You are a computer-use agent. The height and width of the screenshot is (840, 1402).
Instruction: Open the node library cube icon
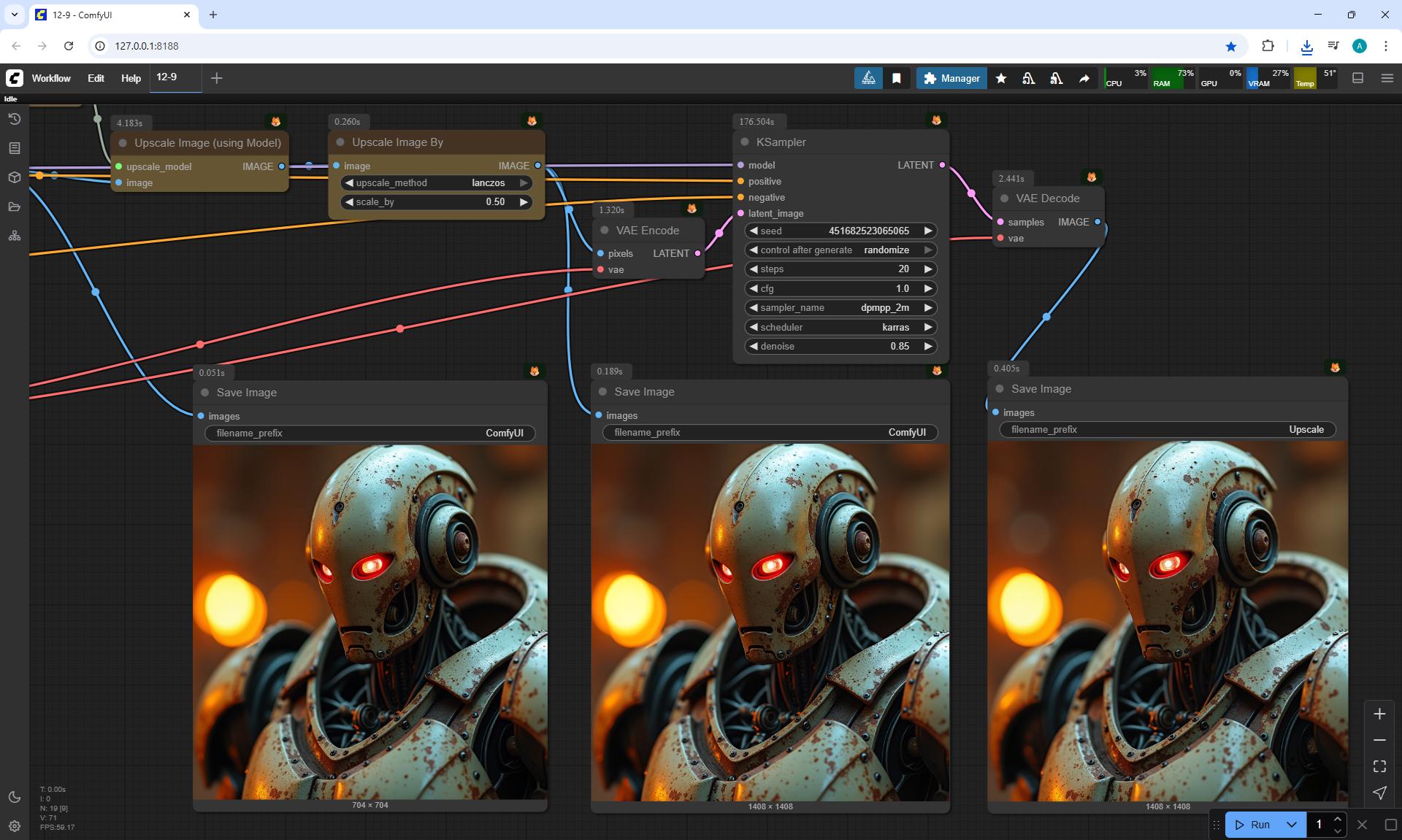click(x=14, y=177)
